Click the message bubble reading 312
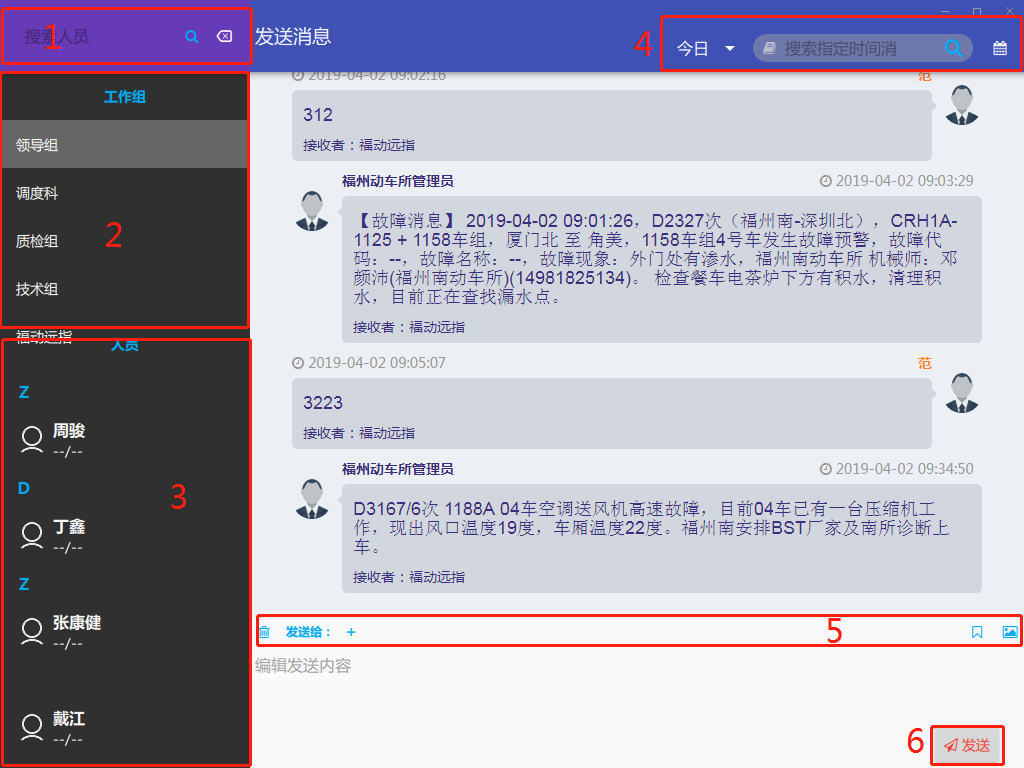Screen dimensions: 1024x768 [x=612, y=125]
